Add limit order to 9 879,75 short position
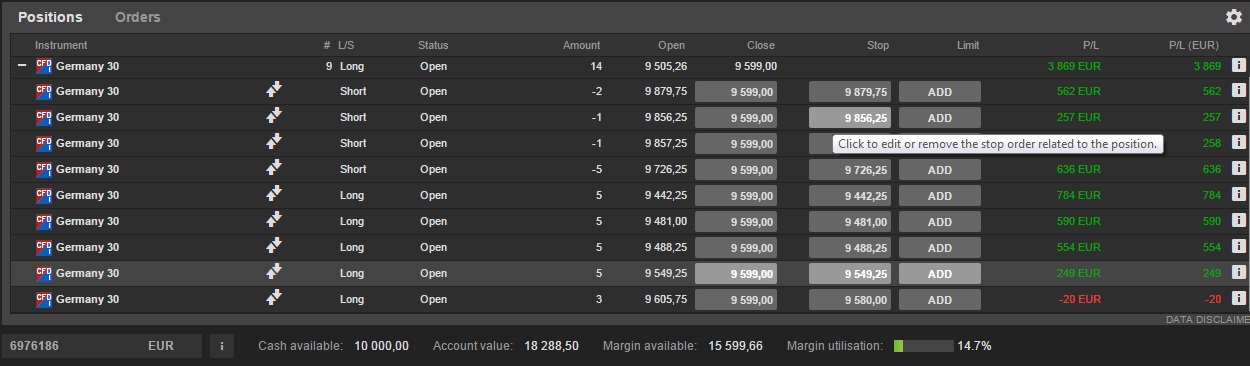Viewport: 1250px width, 366px height. 940,91
